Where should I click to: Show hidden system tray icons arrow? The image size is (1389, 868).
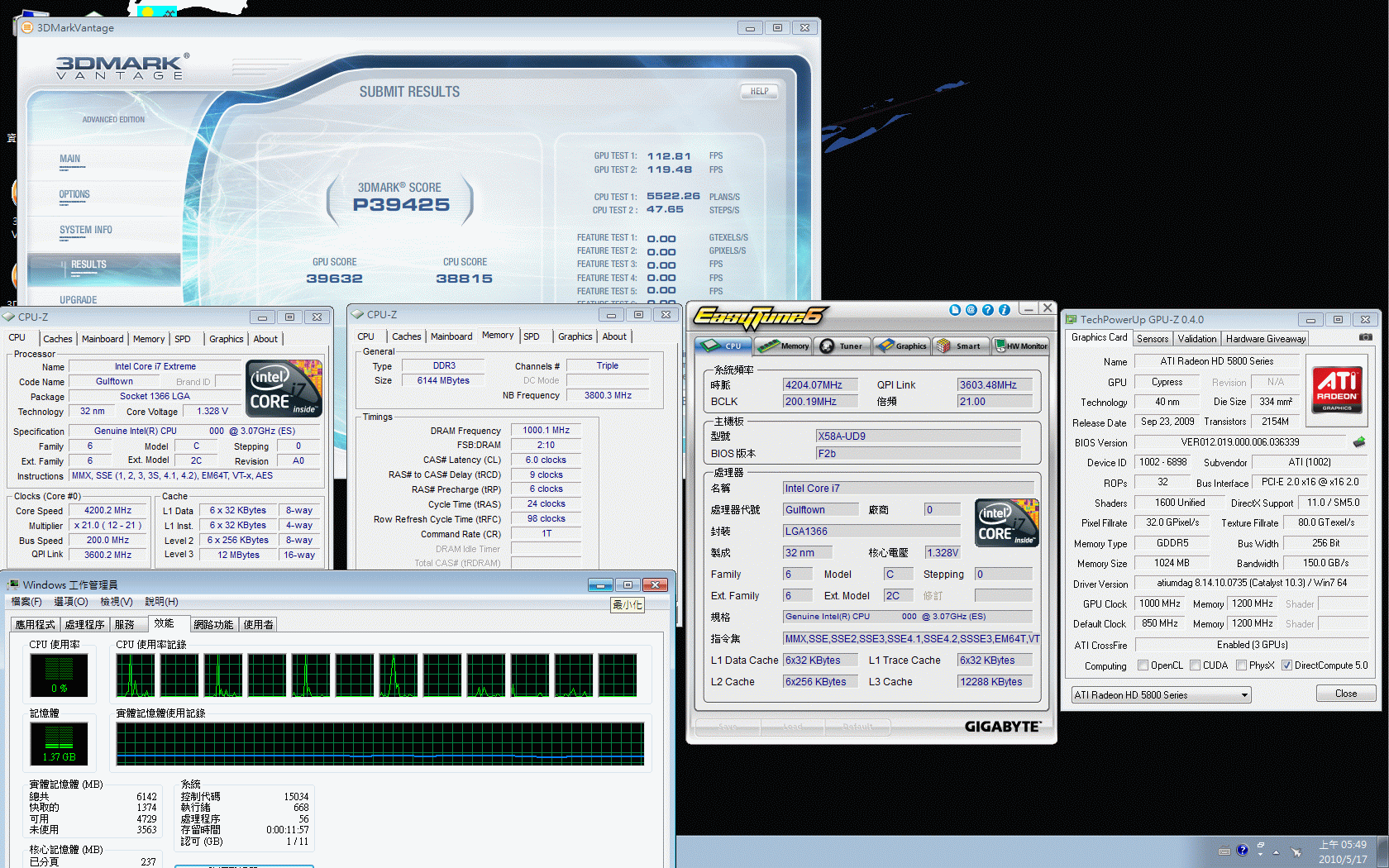[1276, 851]
